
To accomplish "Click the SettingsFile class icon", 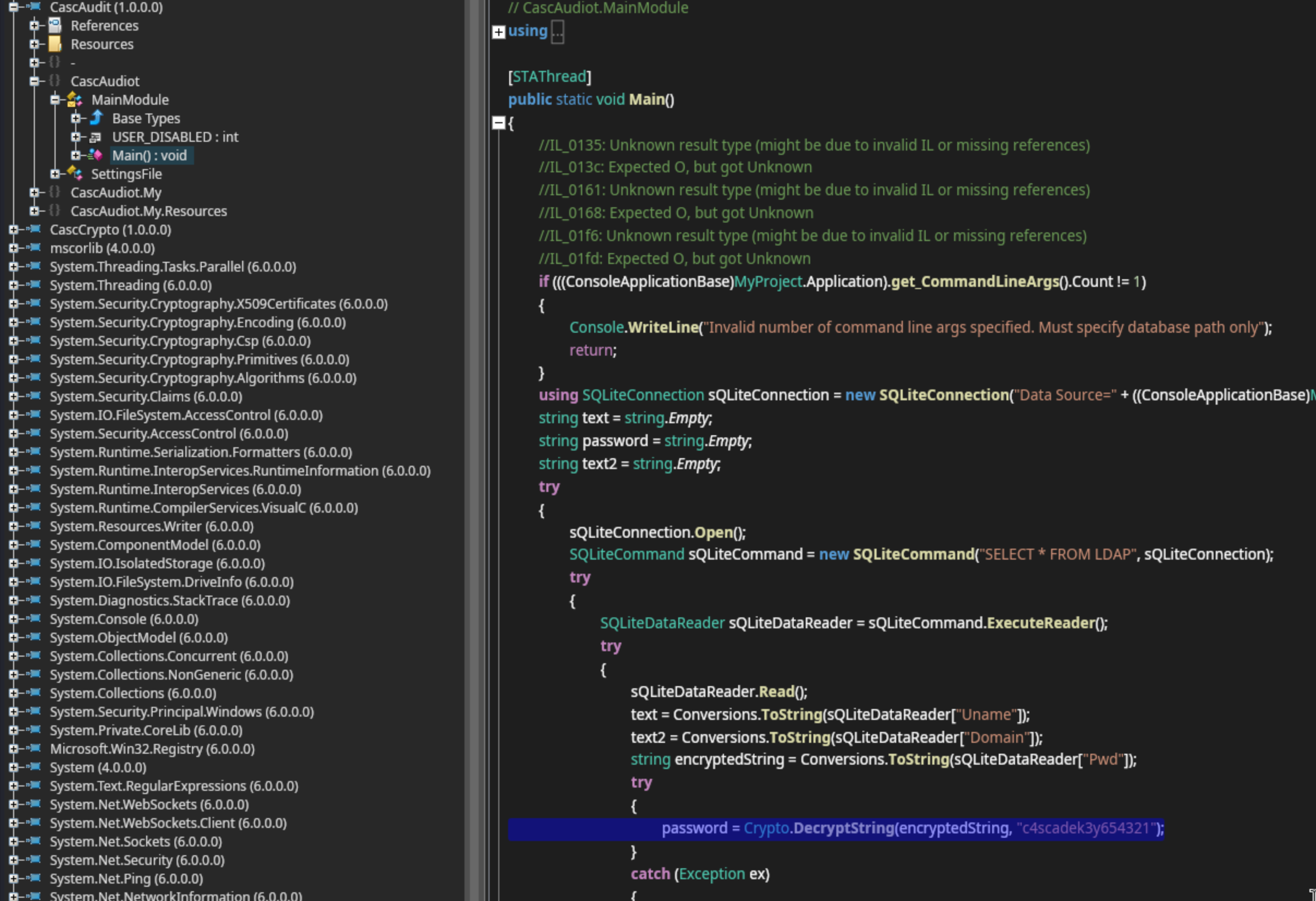I will click(x=75, y=173).
